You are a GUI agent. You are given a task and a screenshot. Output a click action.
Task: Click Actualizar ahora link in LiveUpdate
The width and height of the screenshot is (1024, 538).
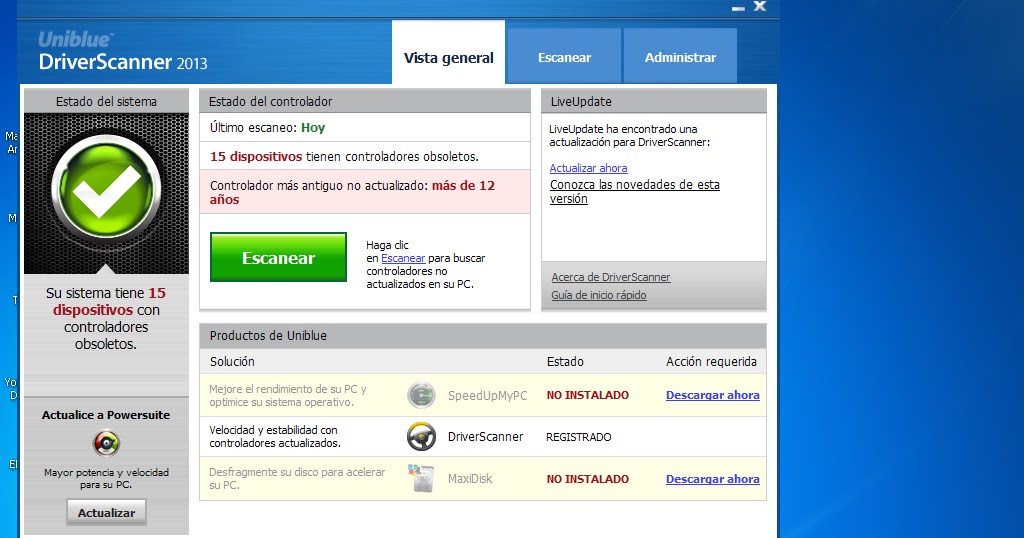pyautogui.click(x=588, y=168)
